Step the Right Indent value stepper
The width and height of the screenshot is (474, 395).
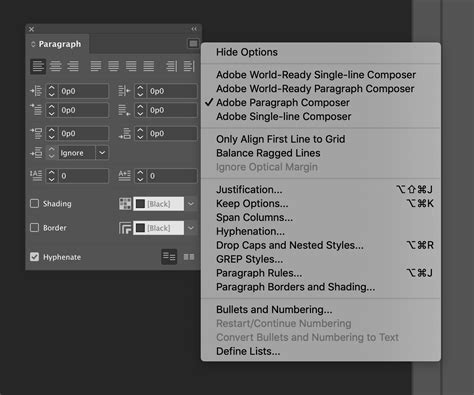click(140, 91)
